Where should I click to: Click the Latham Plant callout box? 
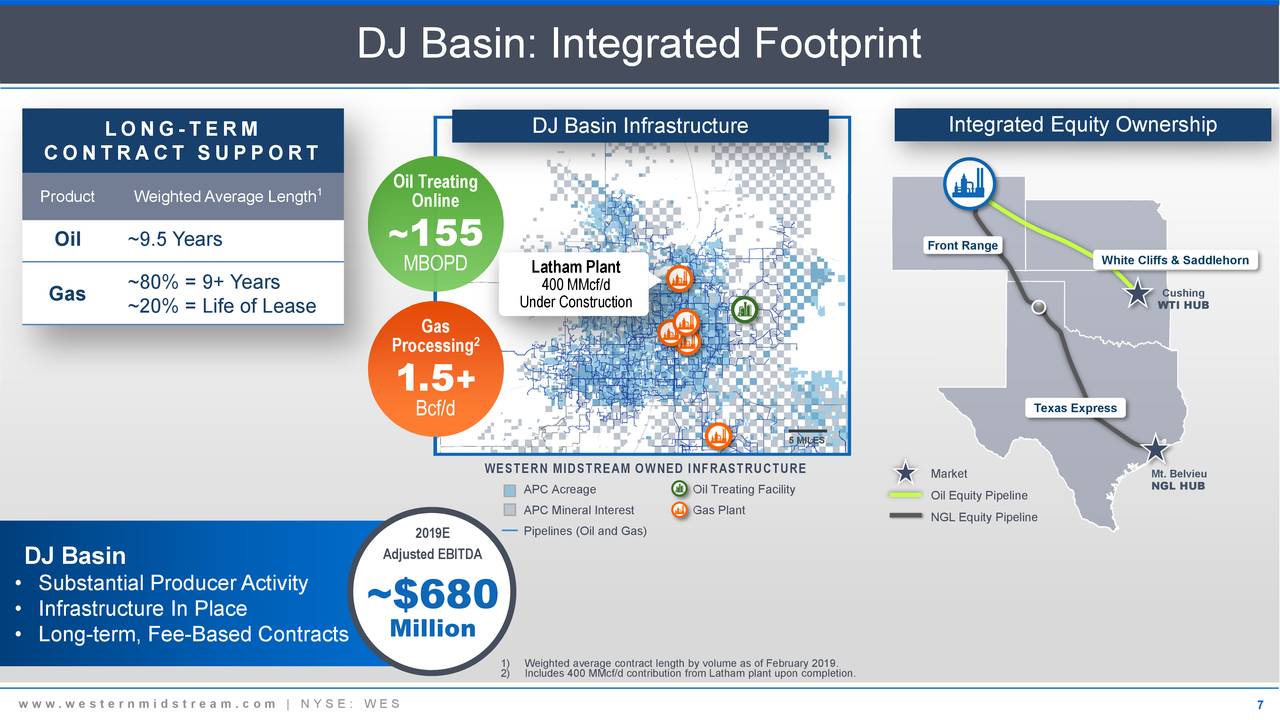point(575,284)
